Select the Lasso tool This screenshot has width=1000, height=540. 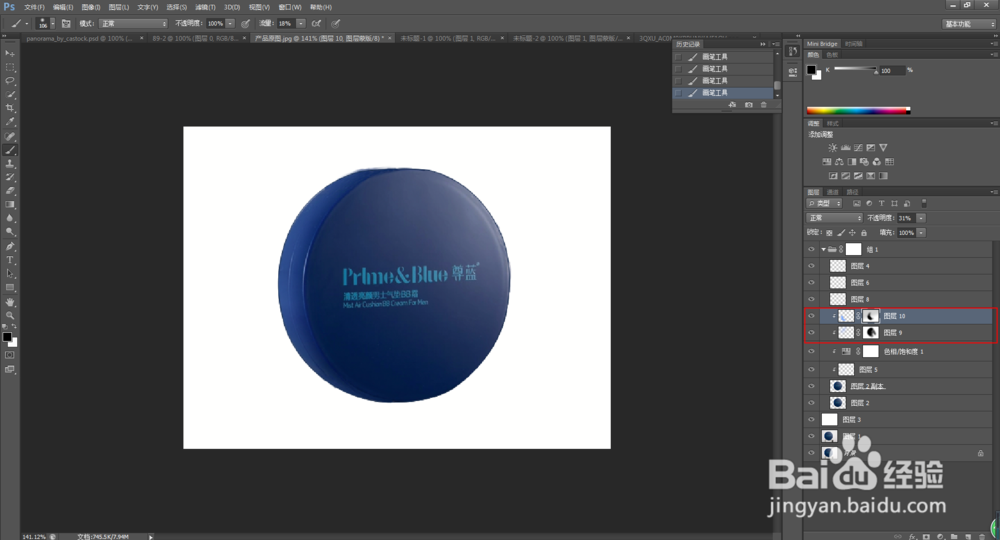[10, 81]
